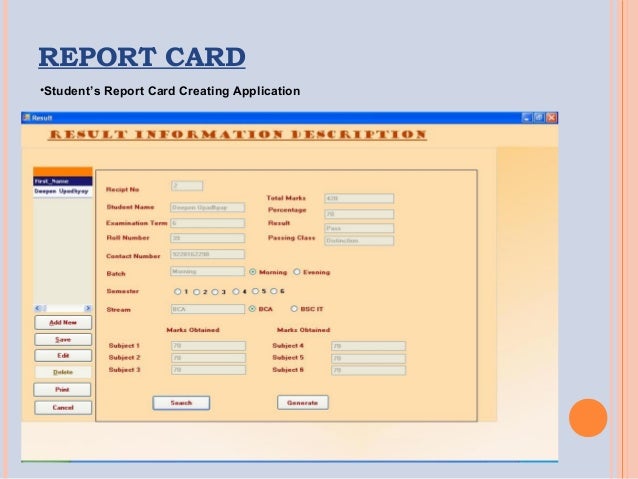Click the Delete button

coord(63,372)
